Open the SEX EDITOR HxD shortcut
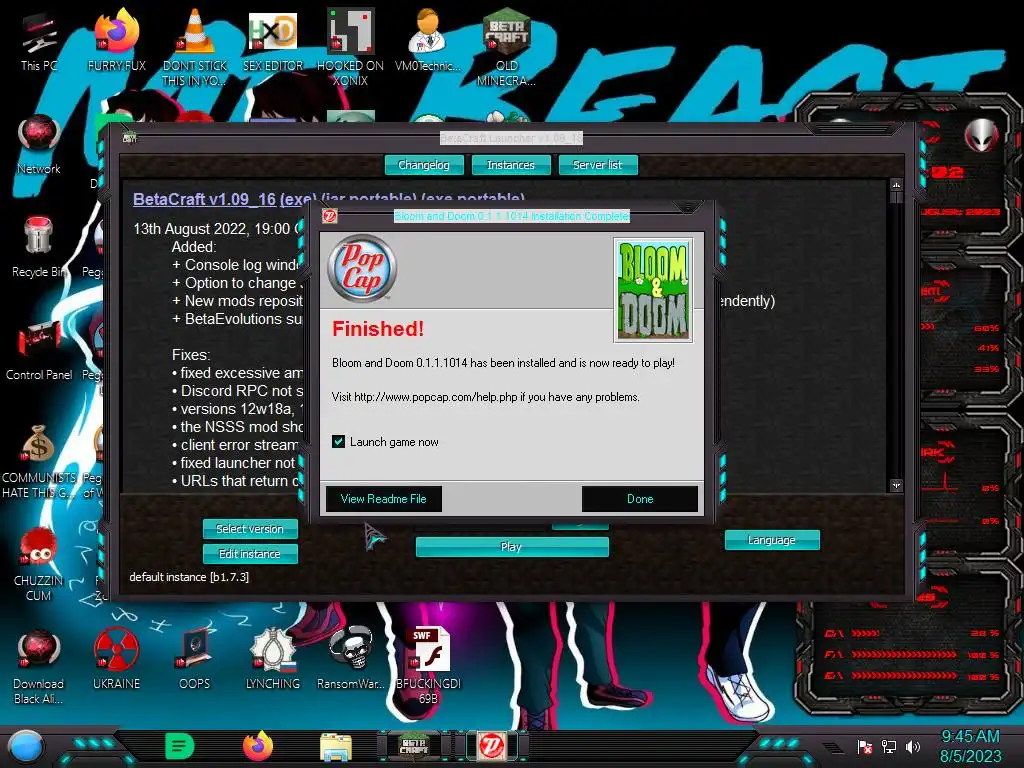The image size is (1024, 768). click(272, 42)
